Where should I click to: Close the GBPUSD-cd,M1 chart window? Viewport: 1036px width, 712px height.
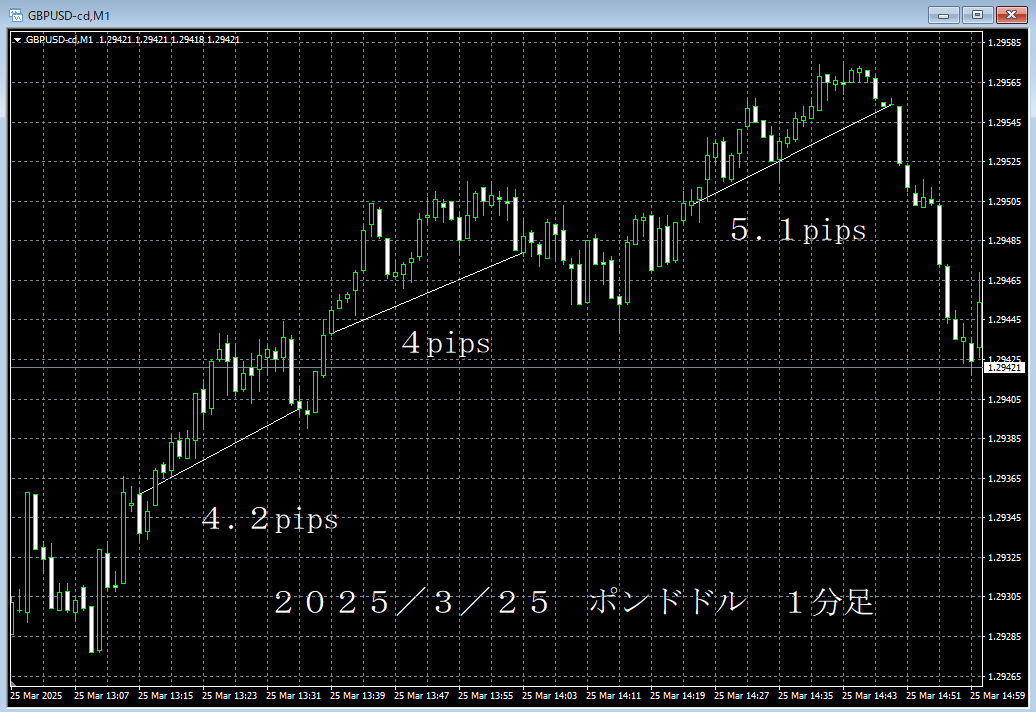pos(1009,15)
